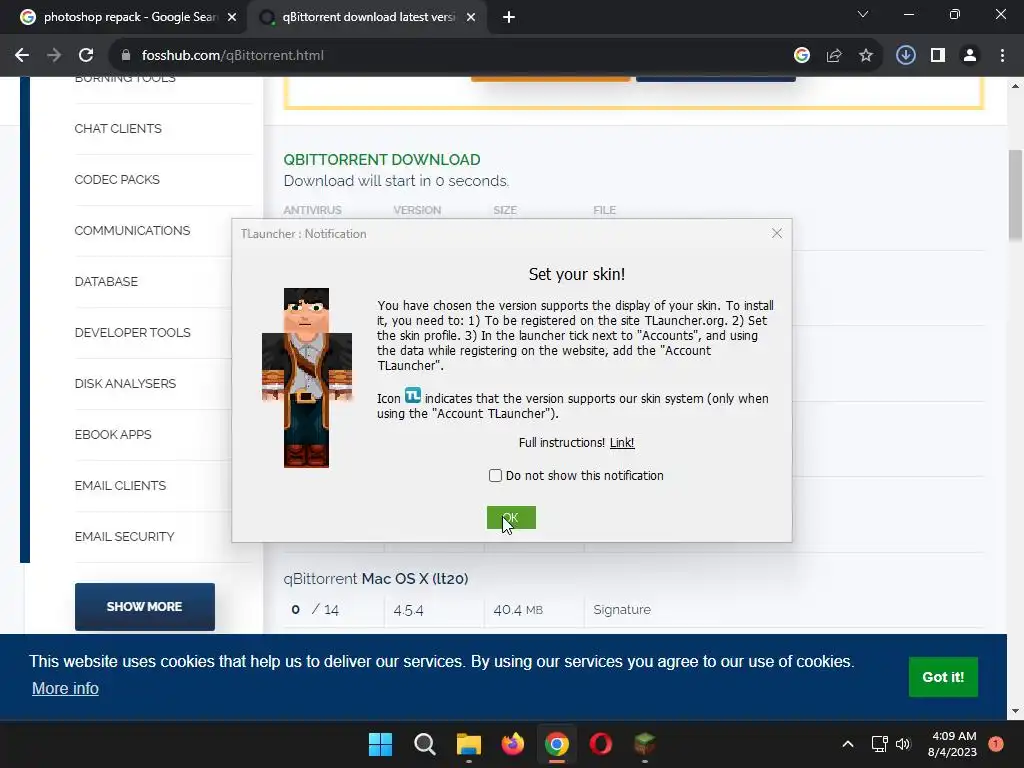Open Email Clients category

pyautogui.click(x=120, y=485)
